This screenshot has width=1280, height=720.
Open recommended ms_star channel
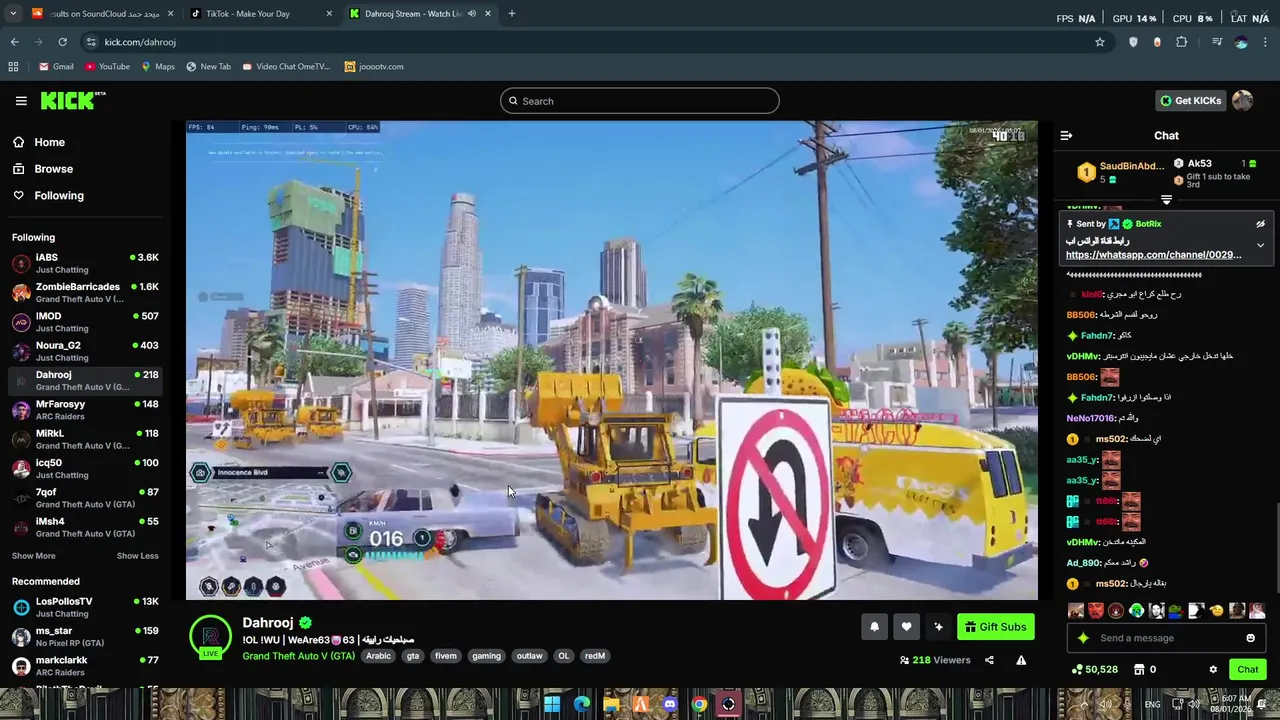[85, 636]
